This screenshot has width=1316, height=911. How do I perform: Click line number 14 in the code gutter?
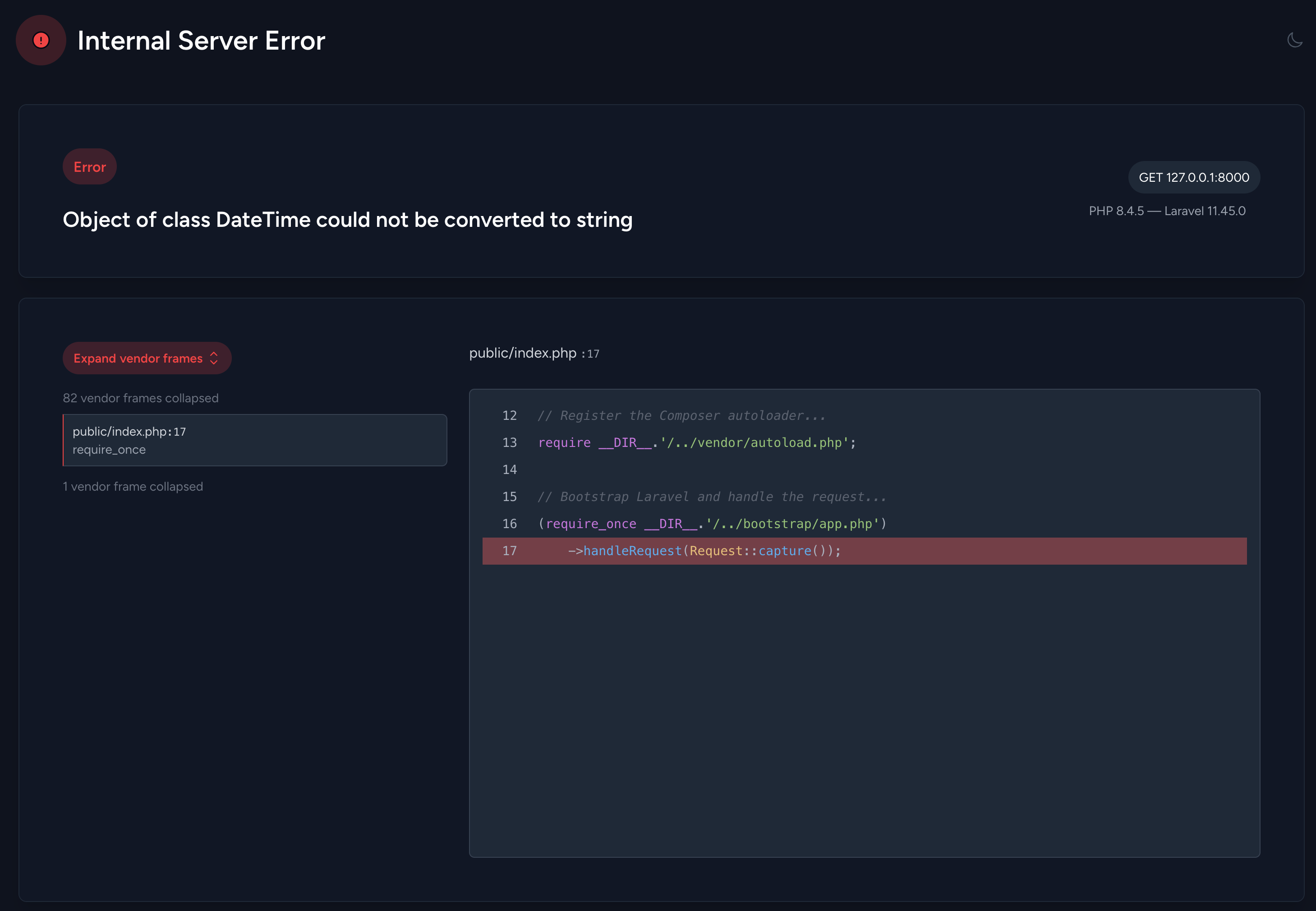(509, 470)
